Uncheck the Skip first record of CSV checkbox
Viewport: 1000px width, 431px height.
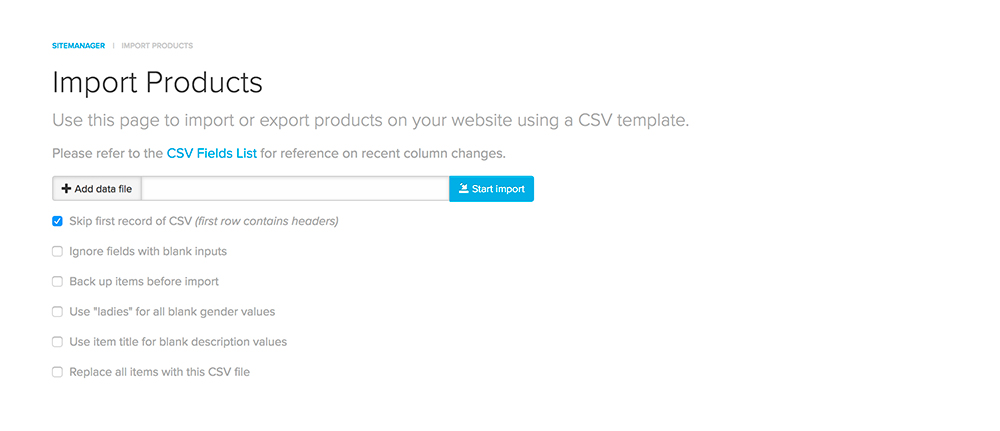coord(57,221)
